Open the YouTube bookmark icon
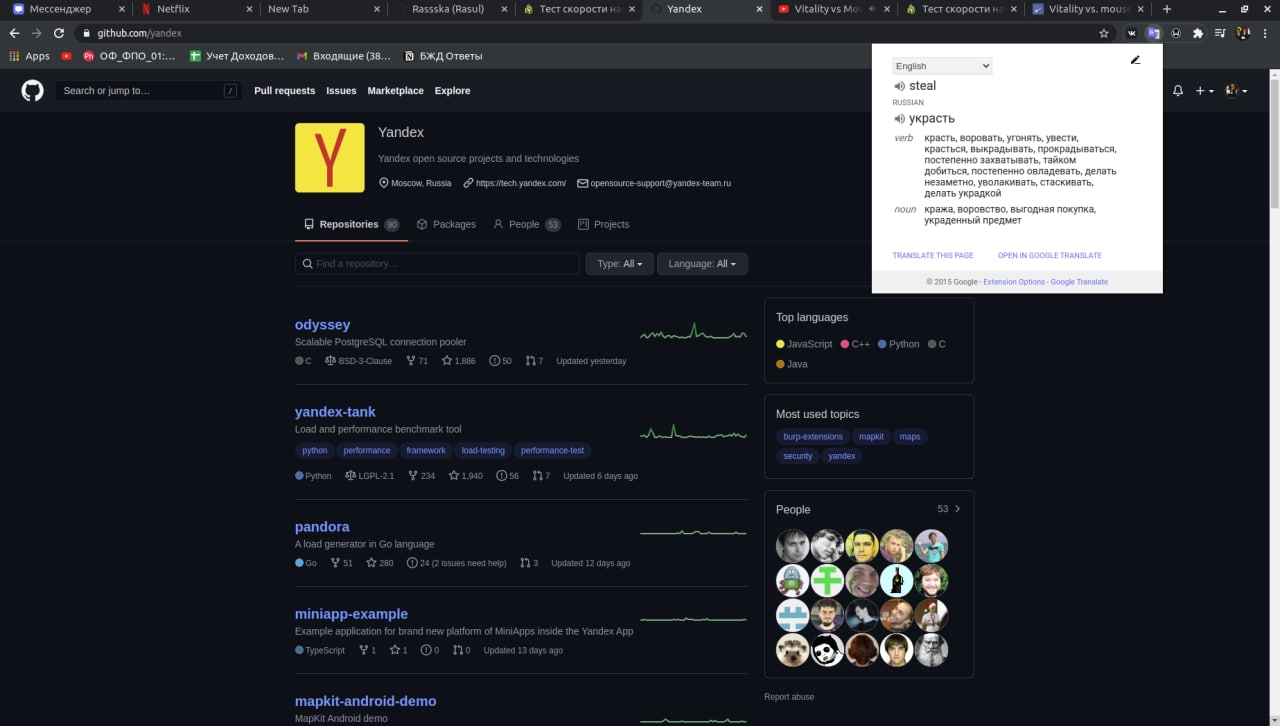Screen dimensions: 1280x726 (x=67, y=56)
